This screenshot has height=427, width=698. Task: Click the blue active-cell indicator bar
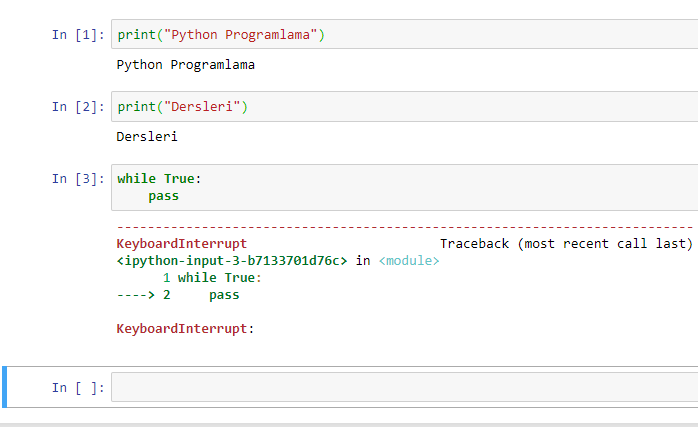[x=4, y=387]
